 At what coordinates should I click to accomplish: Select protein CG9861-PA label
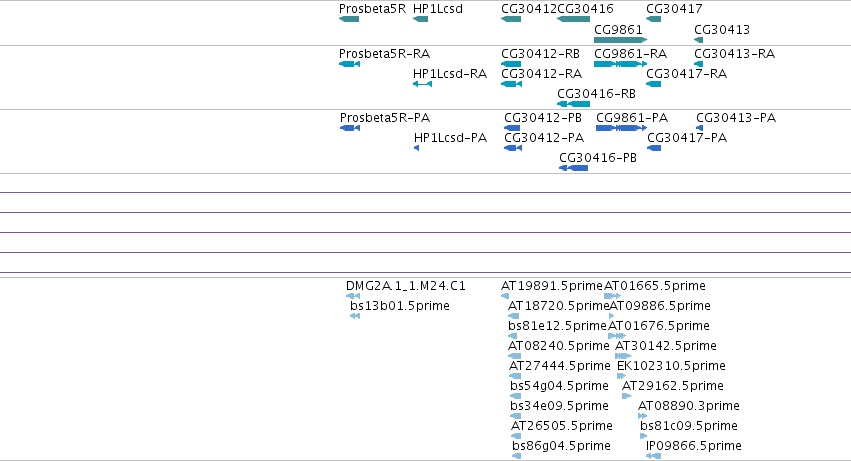click(632, 118)
